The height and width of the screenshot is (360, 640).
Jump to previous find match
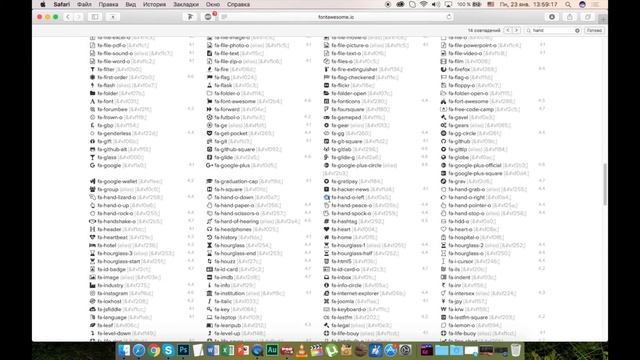point(508,31)
